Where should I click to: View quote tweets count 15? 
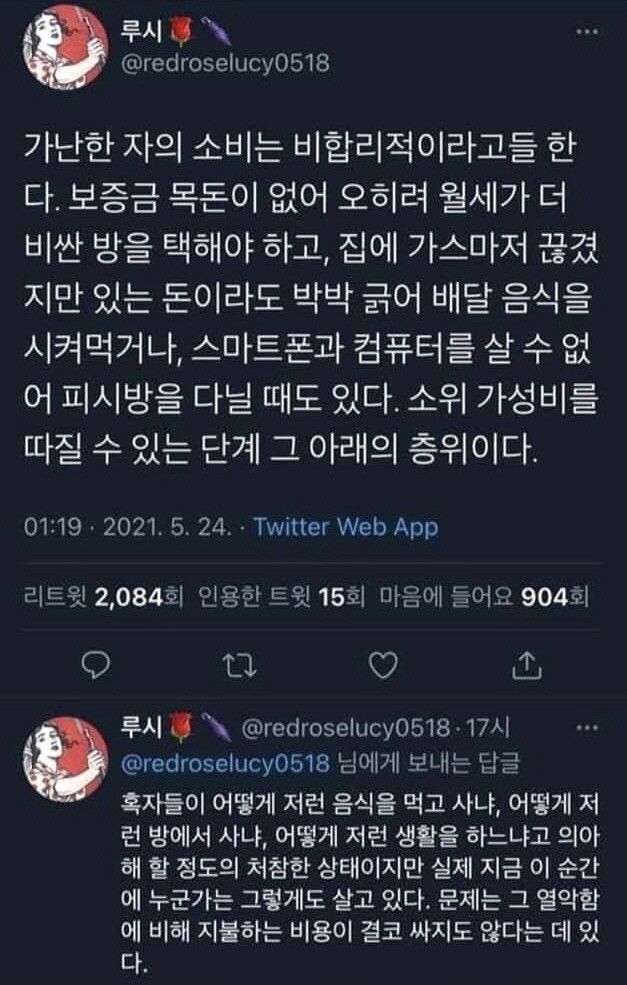tap(281, 597)
